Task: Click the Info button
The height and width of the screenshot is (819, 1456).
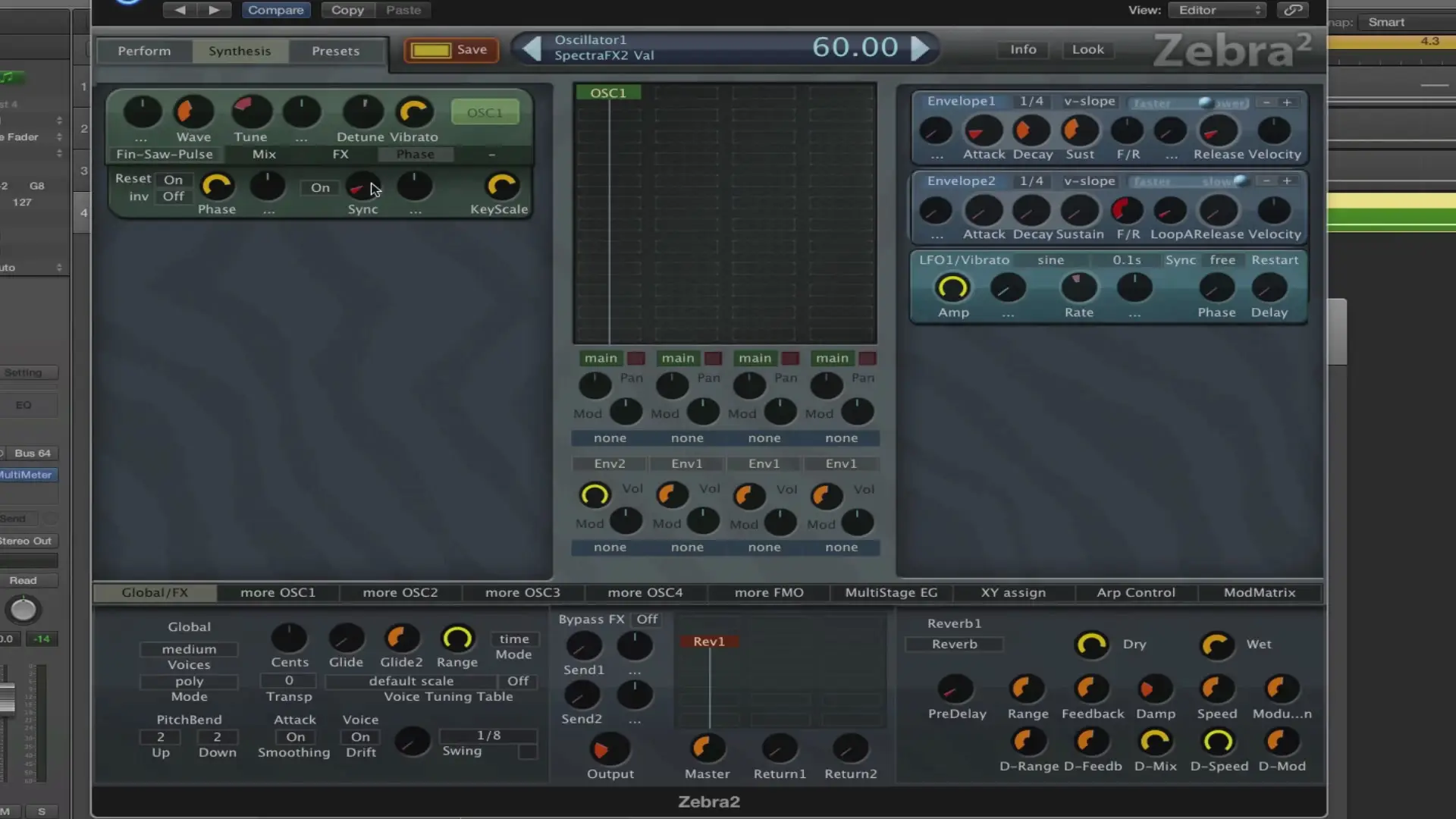Action: click(1023, 49)
